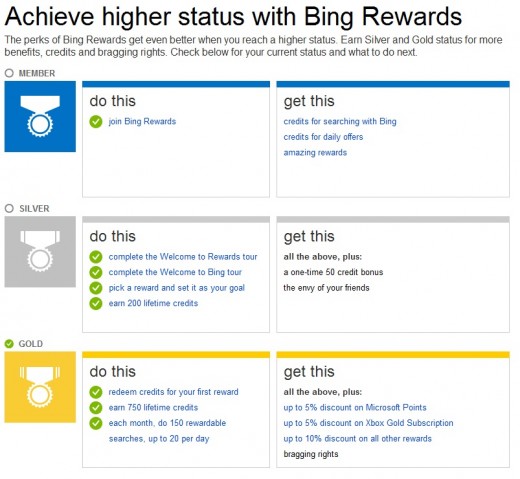Open the join Bing Rewards link
520x479 pixels.
[142, 122]
